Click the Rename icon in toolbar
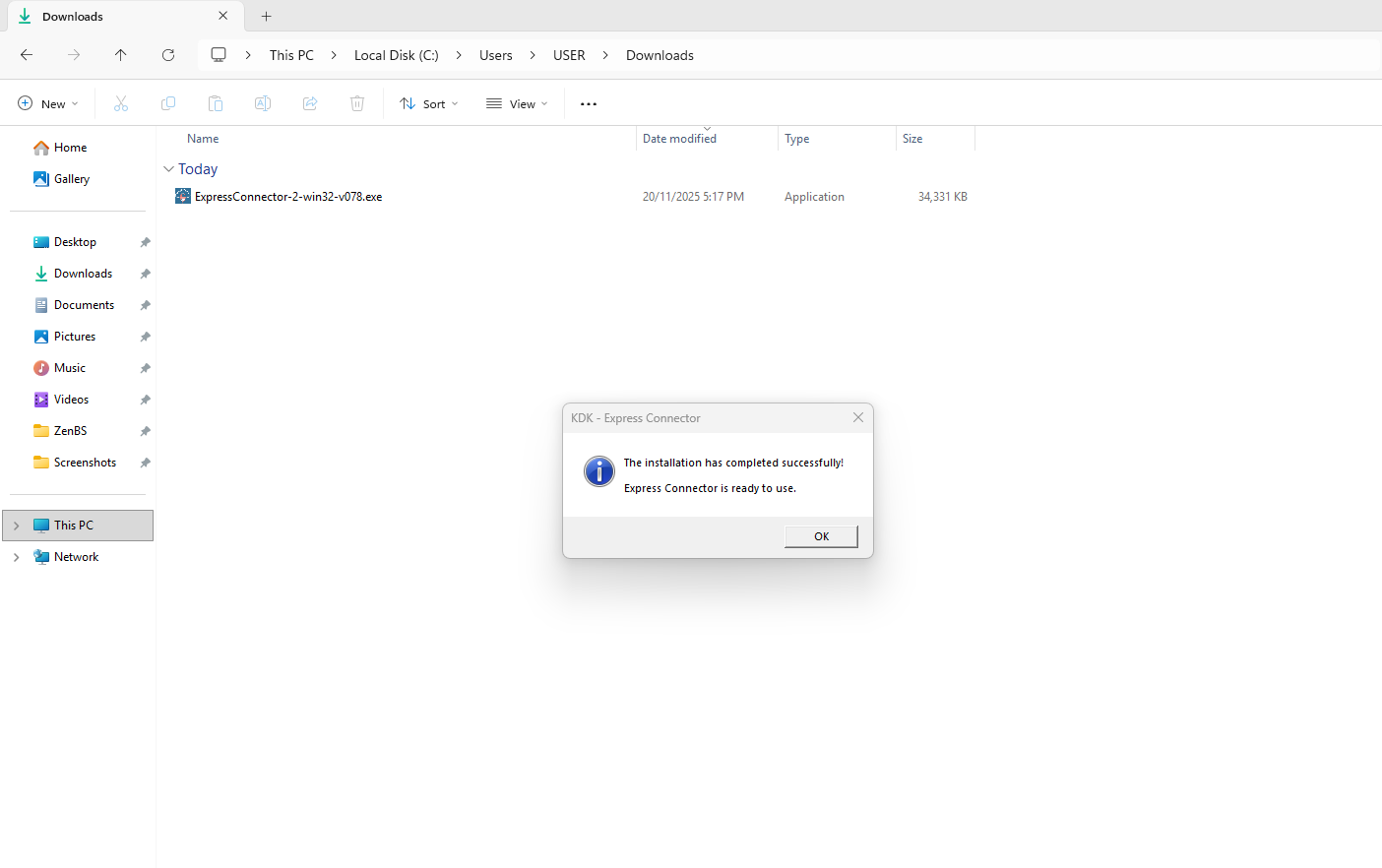The height and width of the screenshot is (868, 1382). click(263, 103)
